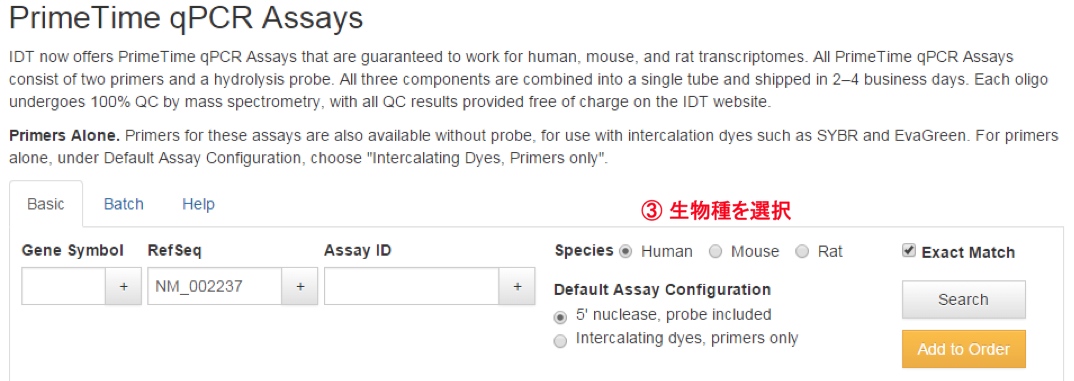The height and width of the screenshot is (381, 1074).
Task: Switch to the Batch tab
Action: click(124, 204)
